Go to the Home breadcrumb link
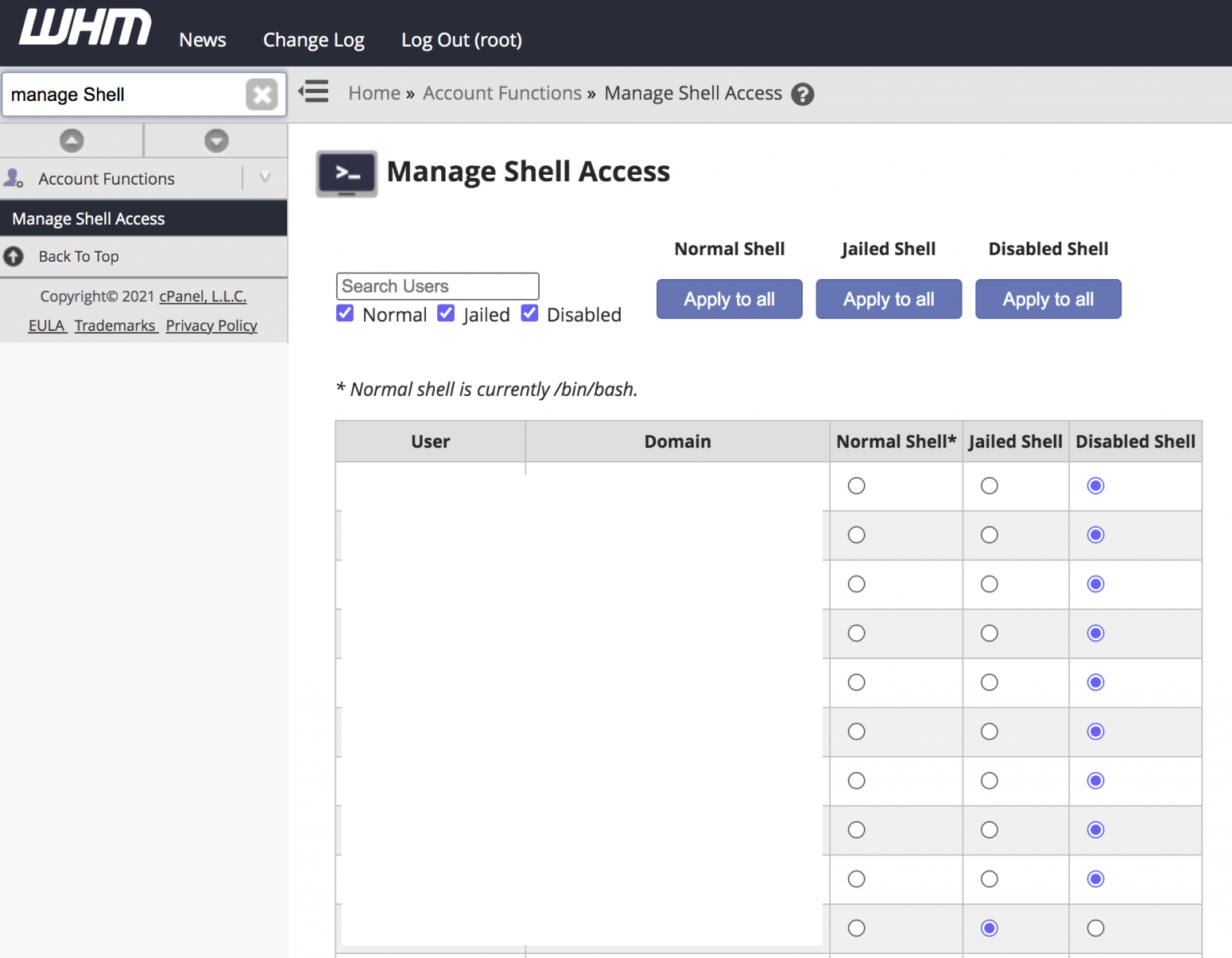Image resolution: width=1232 pixels, height=958 pixels. (x=375, y=93)
